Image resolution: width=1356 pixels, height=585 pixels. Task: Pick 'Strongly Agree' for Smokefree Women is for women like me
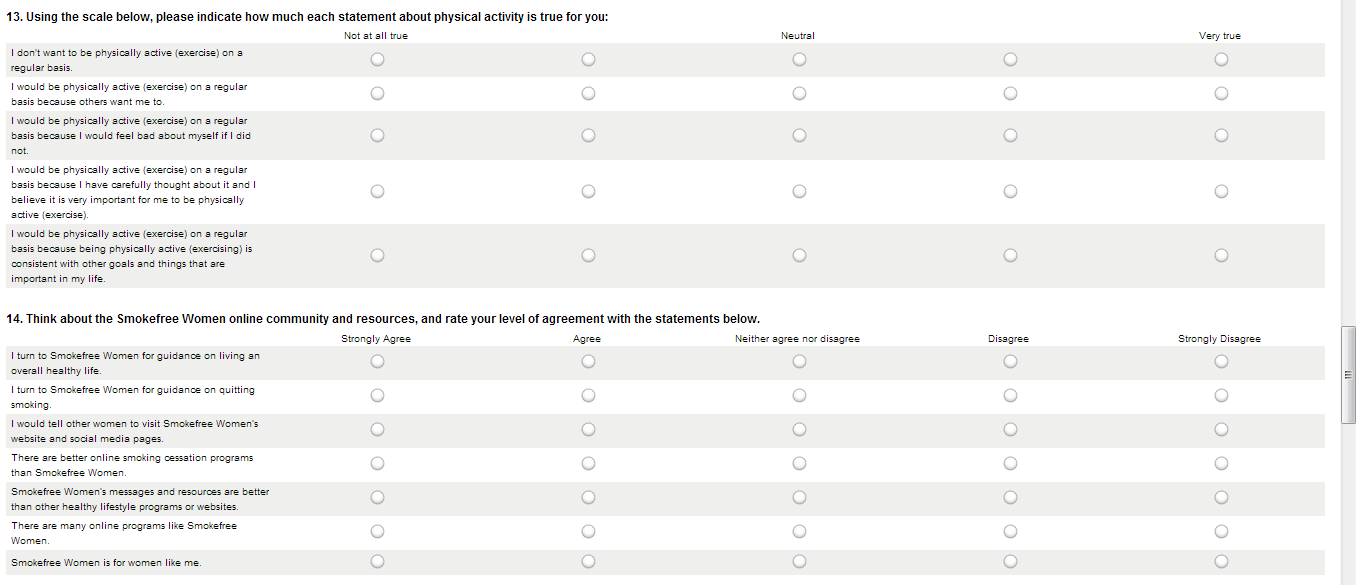pyautogui.click(x=376, y=562)
